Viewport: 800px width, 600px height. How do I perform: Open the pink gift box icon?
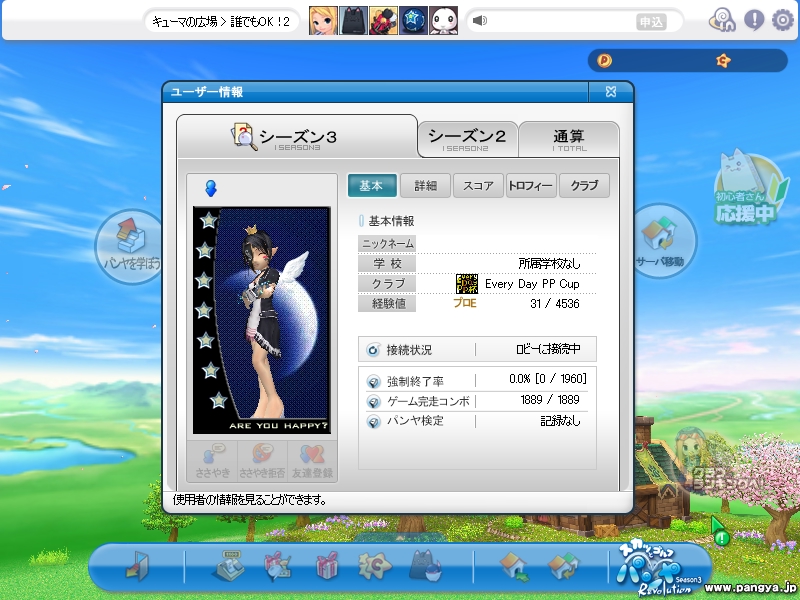(x=327, y=566)
